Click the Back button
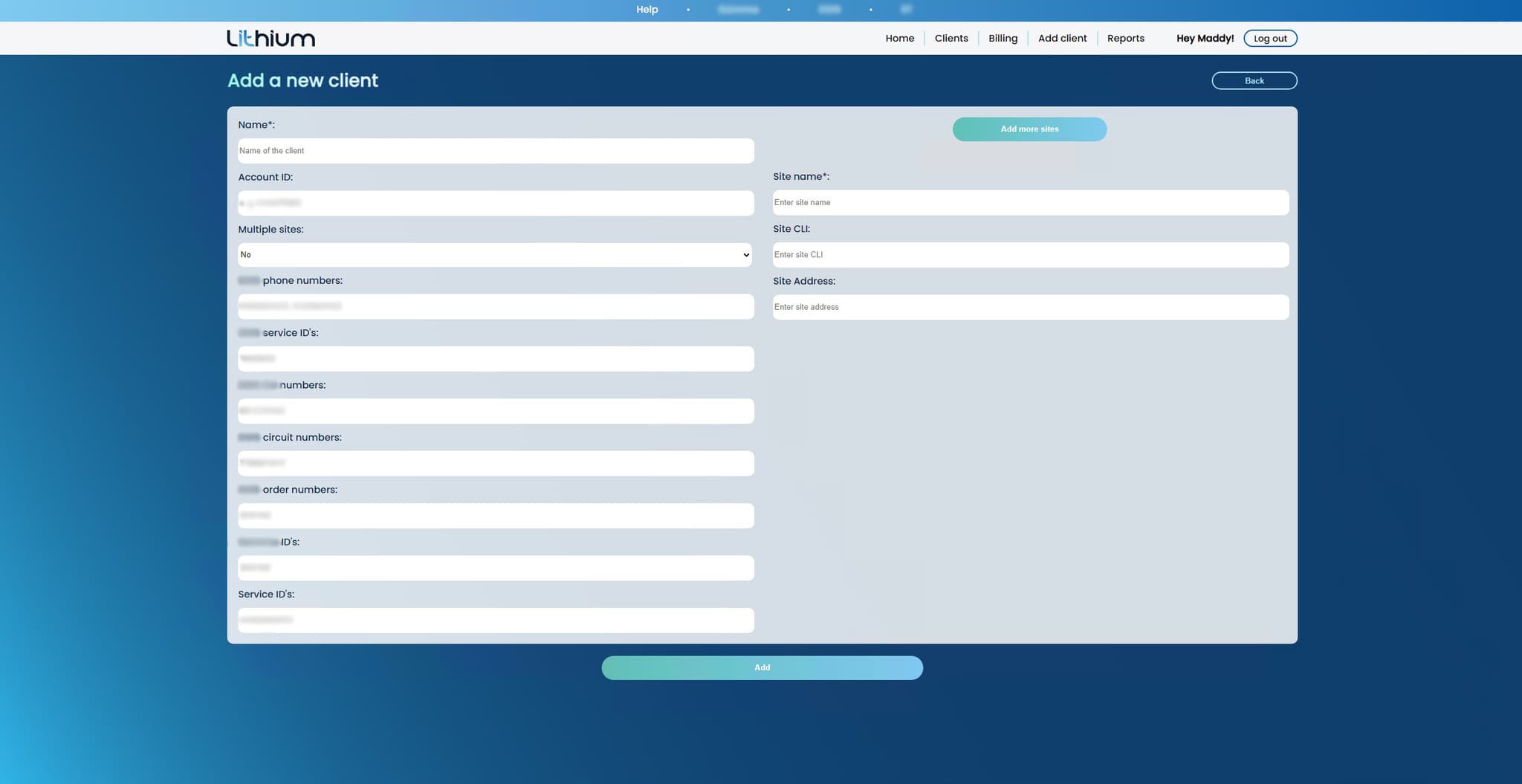 (x=1254, y=81)
